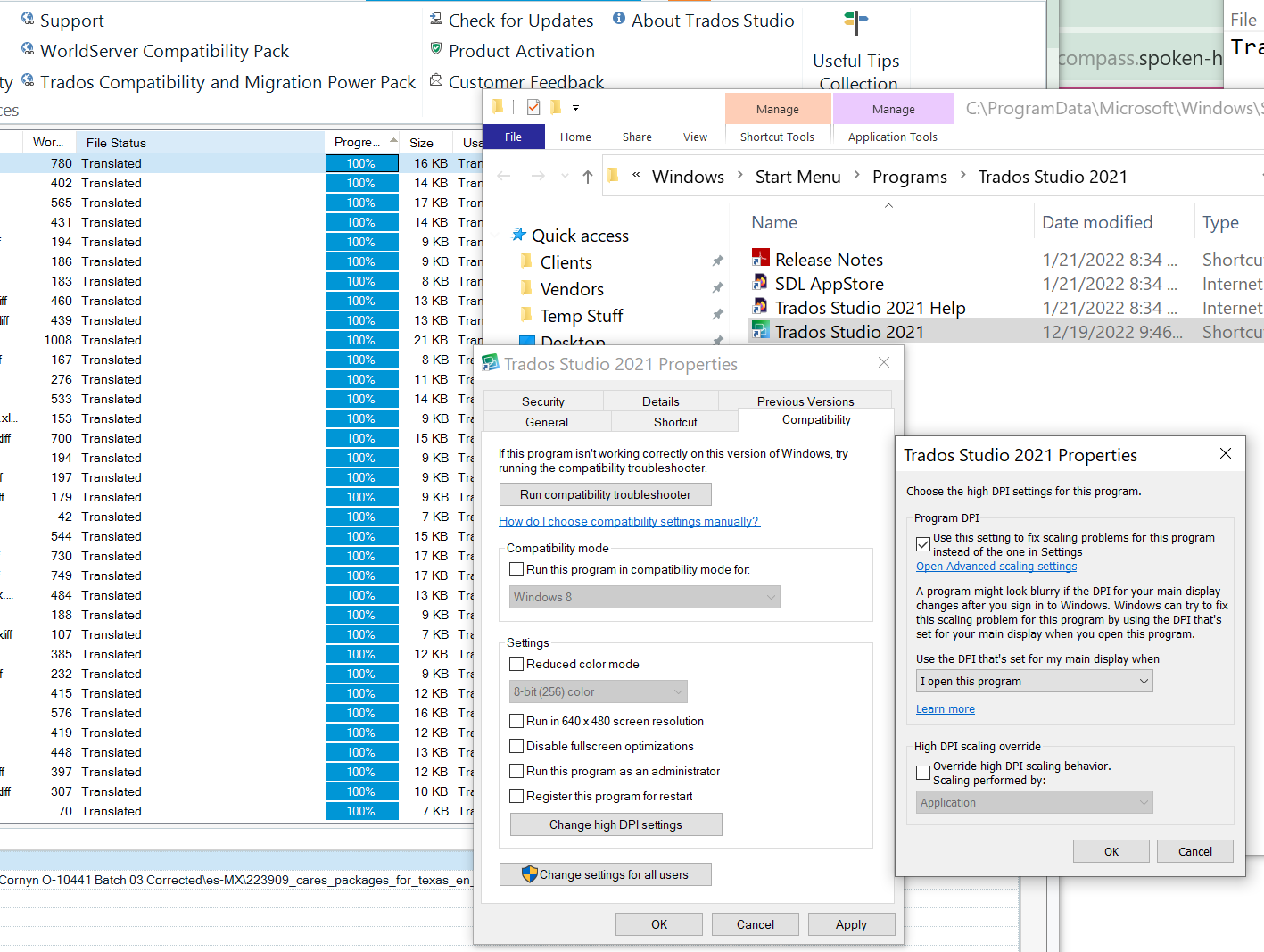Click SDL AppStore shortcut icon
Viewport: 1264px width, 952px height.
coord(761,282)
